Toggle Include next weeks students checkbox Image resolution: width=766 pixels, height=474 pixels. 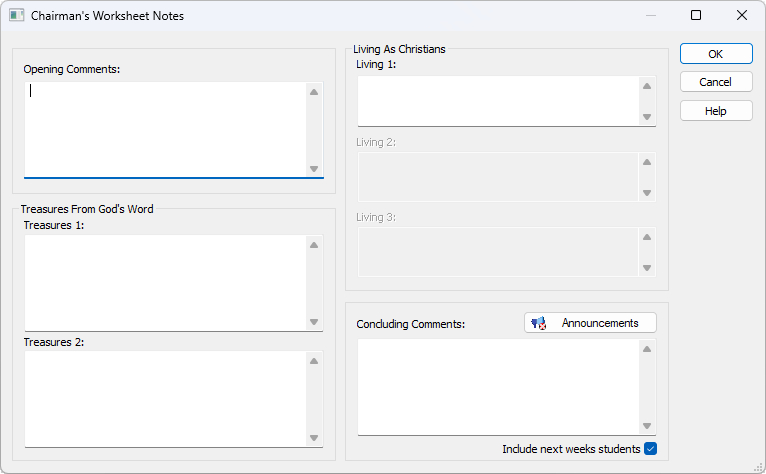650,449
